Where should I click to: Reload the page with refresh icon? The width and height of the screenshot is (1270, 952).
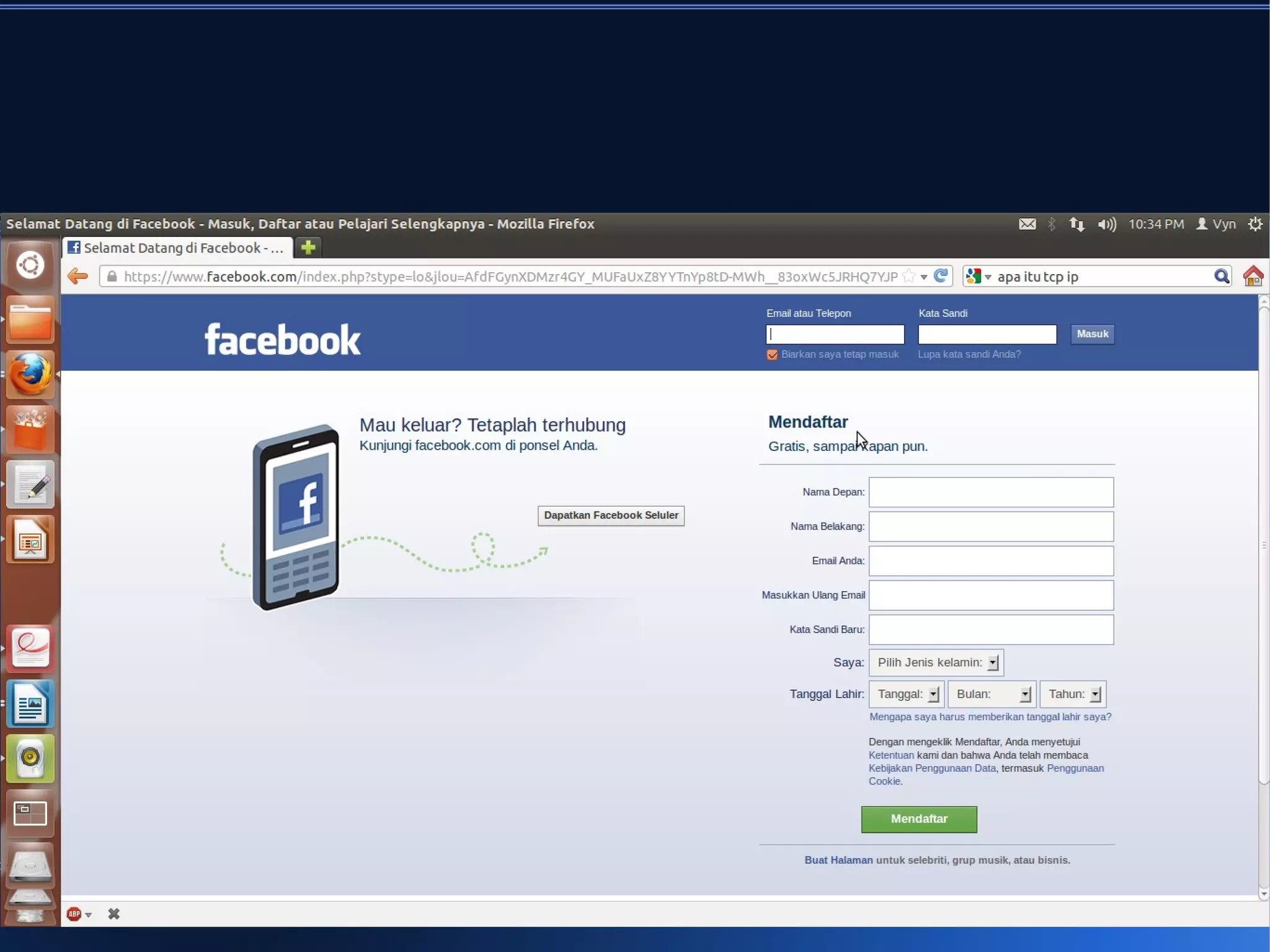point(941,276)
